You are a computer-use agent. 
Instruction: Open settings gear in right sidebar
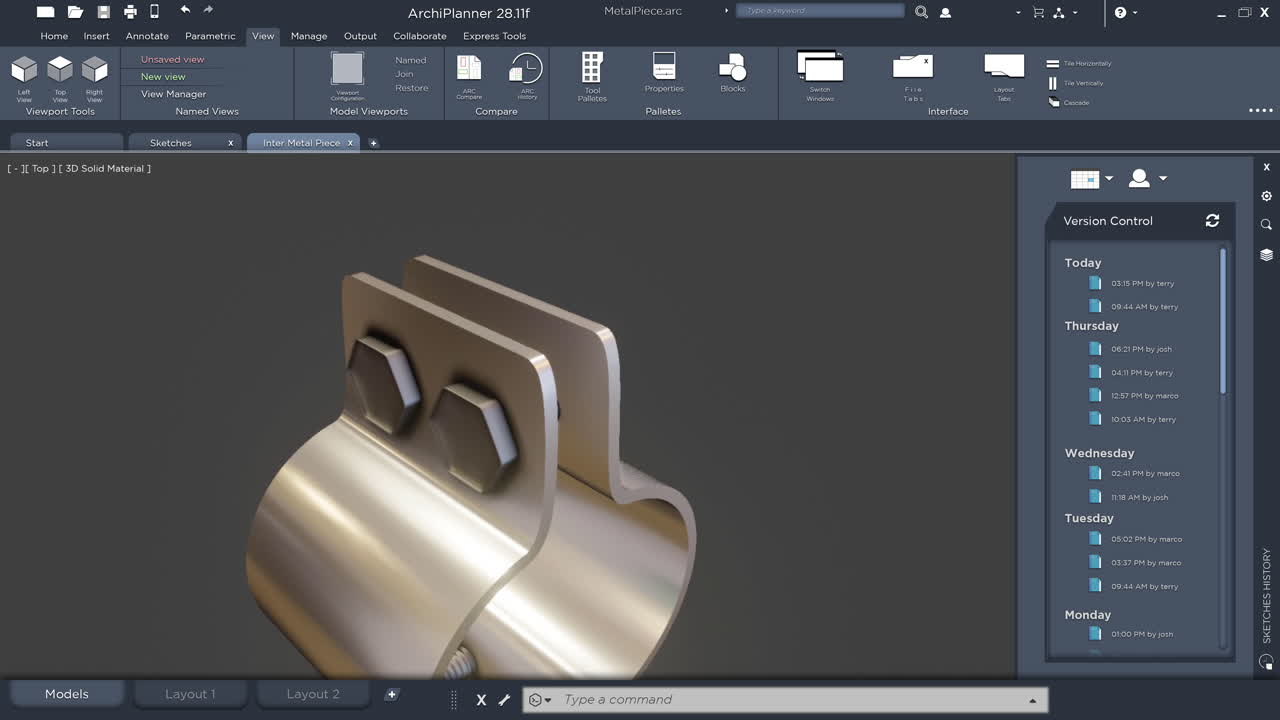pyautogui.click(x=1266, y=195)
